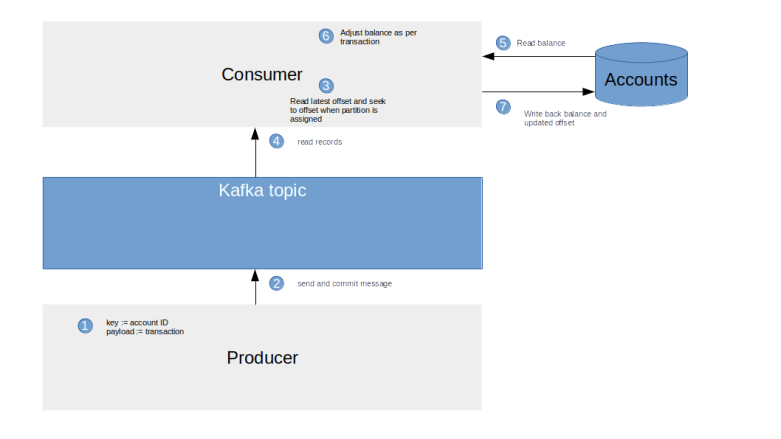Select the arrow pointing from Accounts to Consumer

(x=538, y=57)
